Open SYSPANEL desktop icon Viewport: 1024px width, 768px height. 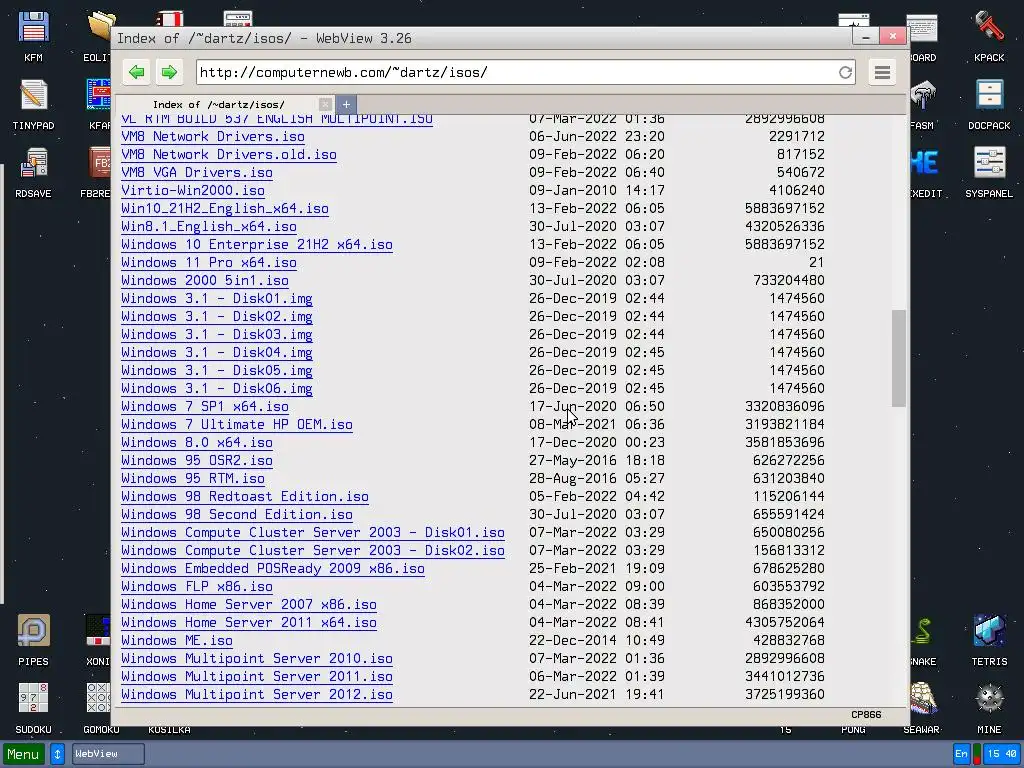(989, 172)
